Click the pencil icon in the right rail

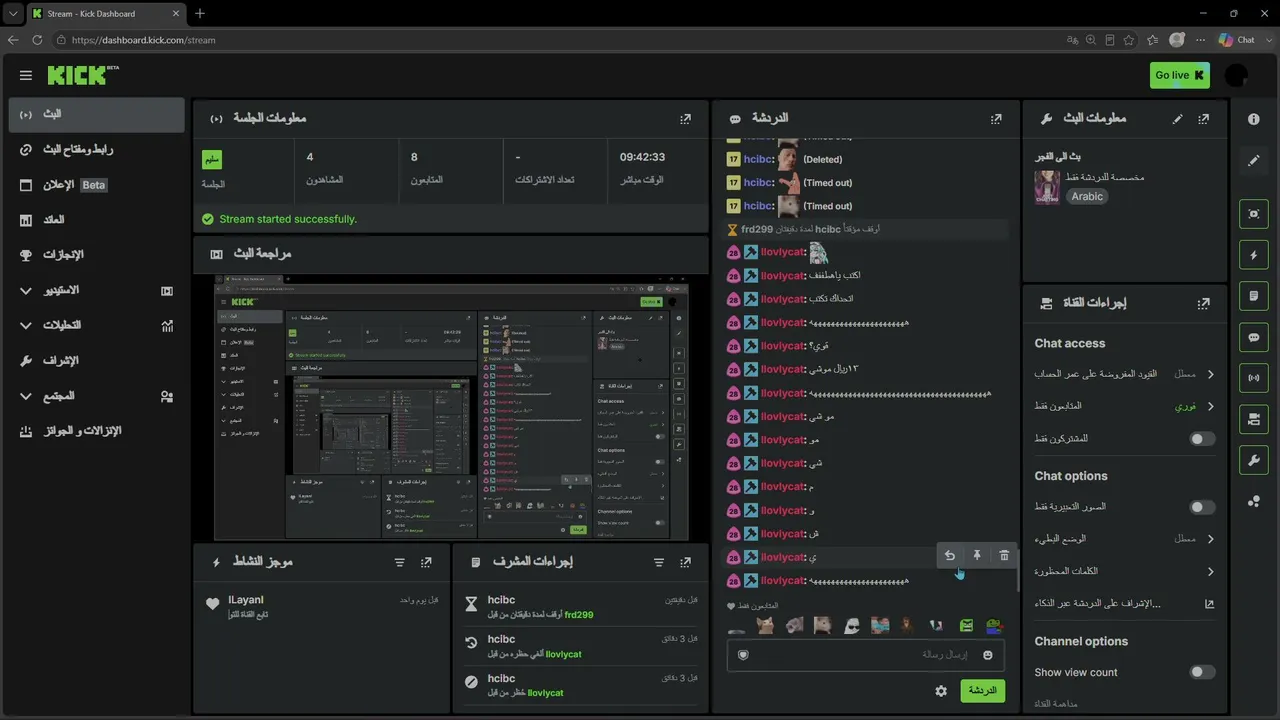[x=1254, y=160]
